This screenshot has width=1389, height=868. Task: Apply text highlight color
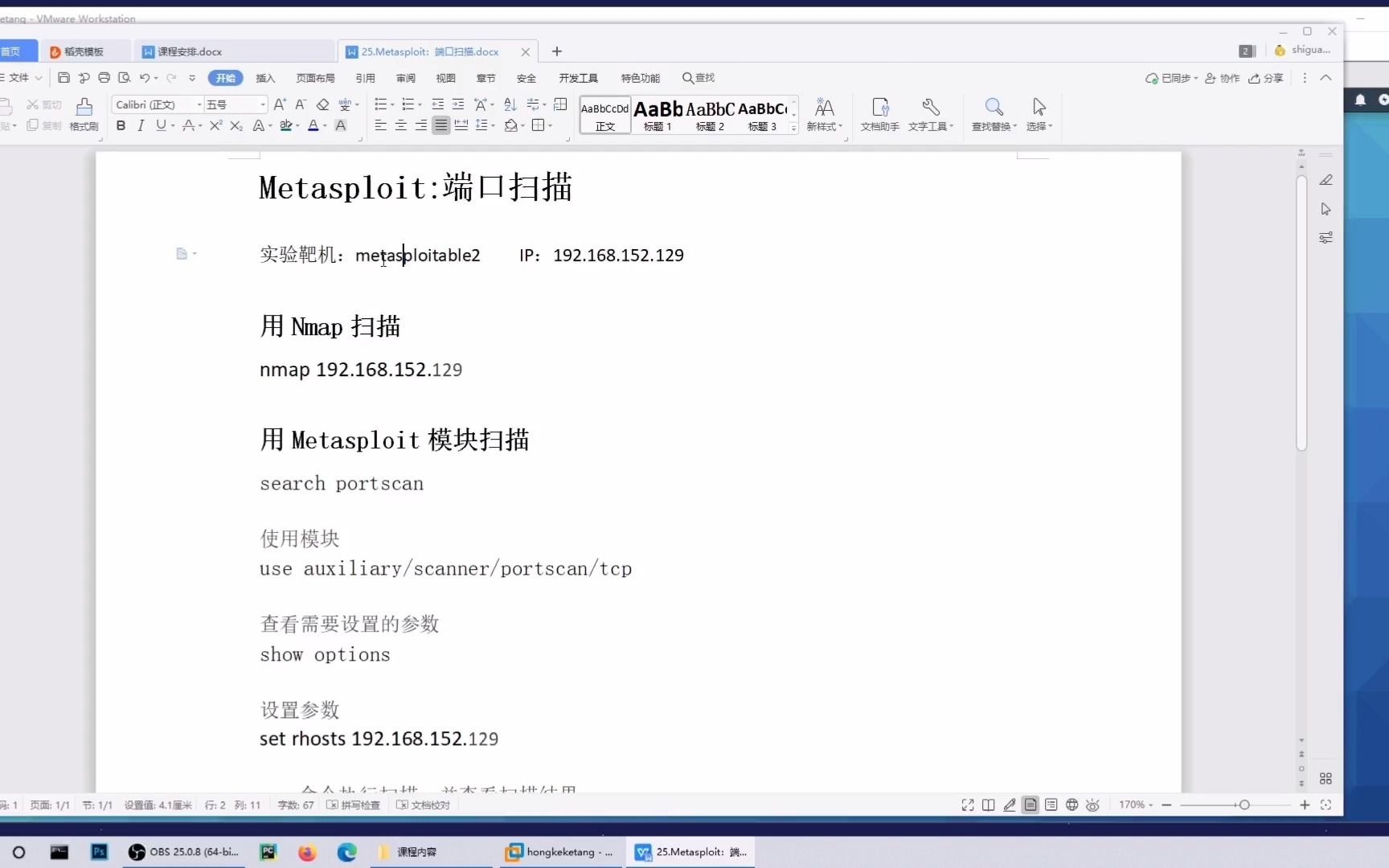[285, 125]
